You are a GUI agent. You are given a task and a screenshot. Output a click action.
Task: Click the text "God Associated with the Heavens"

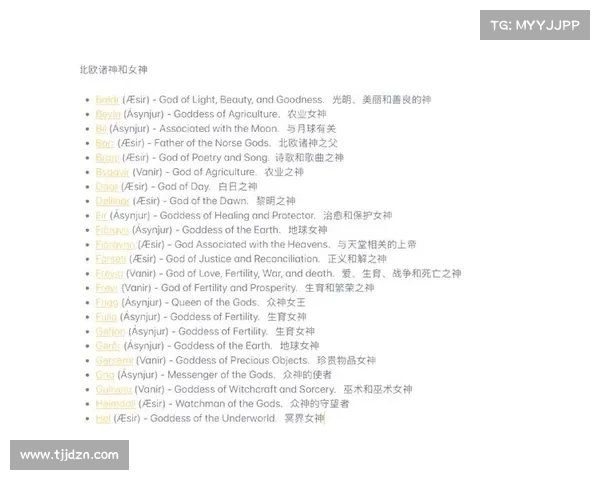click(252, 245)
